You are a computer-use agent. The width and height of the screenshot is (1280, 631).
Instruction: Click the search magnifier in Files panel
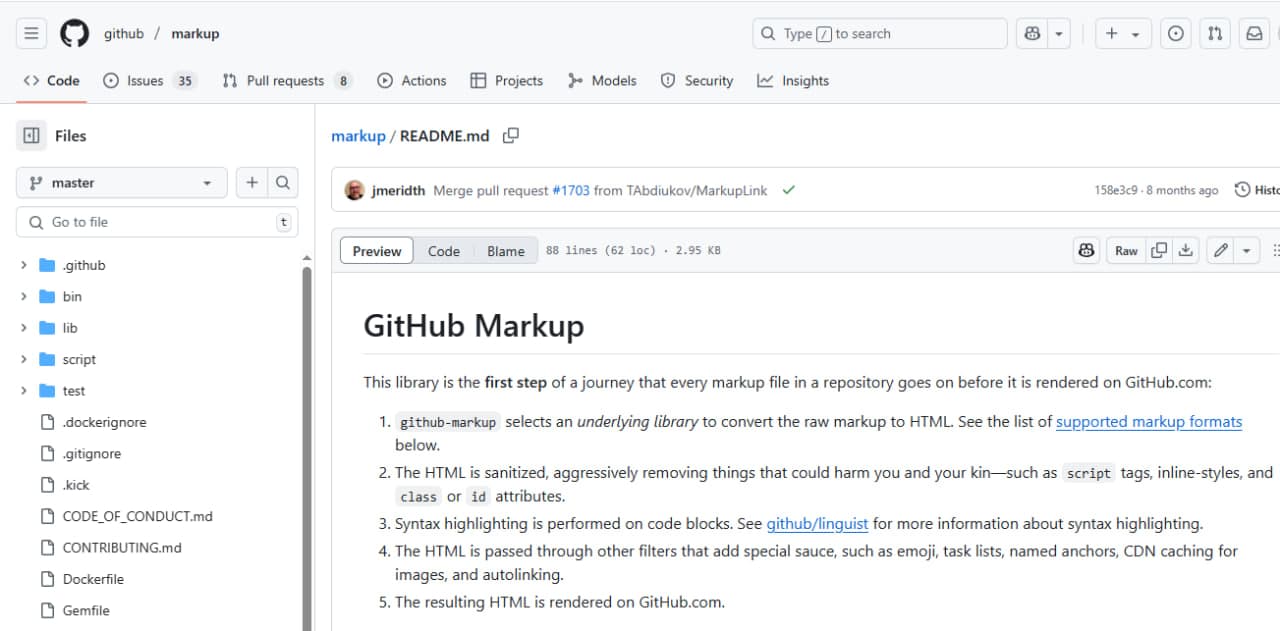283,183
